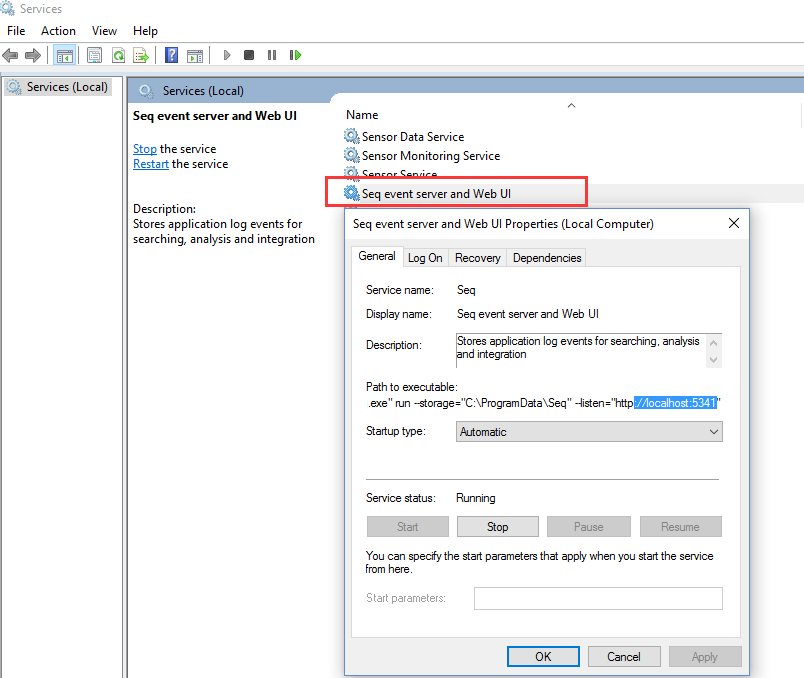This screenshot has height=678, width=804.
Task: Click OK in Properties dialog
Action: click(543, 656)
